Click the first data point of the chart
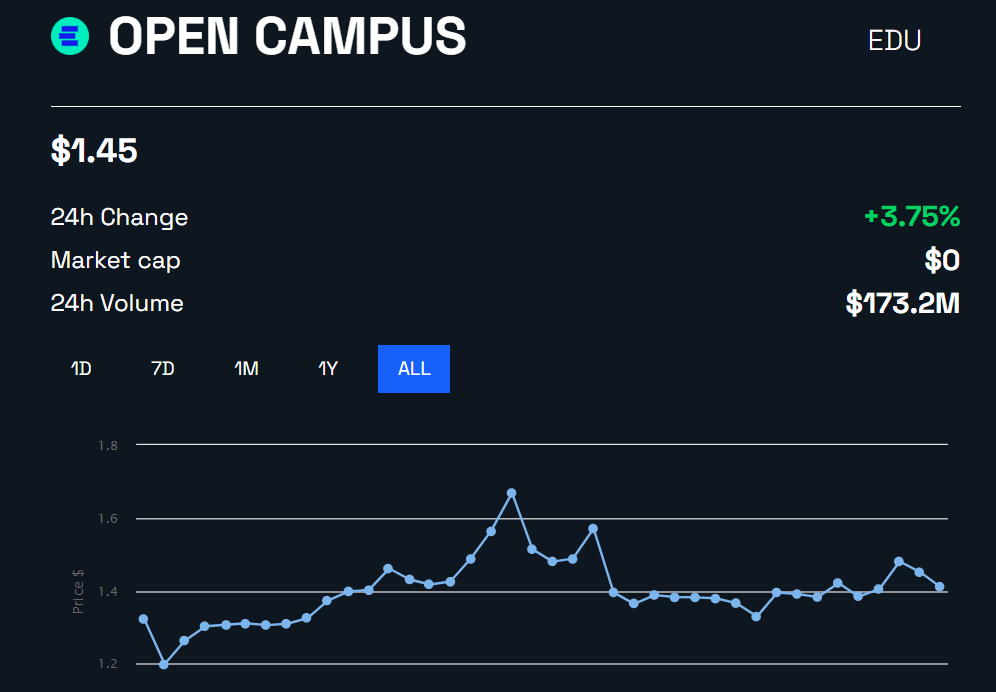The height and width of the screenshot is (692, 996). pyautogui.click(x=144, y=619)
